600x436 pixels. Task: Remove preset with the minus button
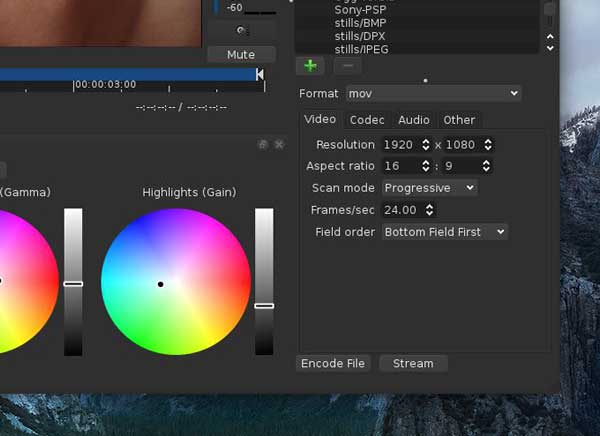click(348, 66)
